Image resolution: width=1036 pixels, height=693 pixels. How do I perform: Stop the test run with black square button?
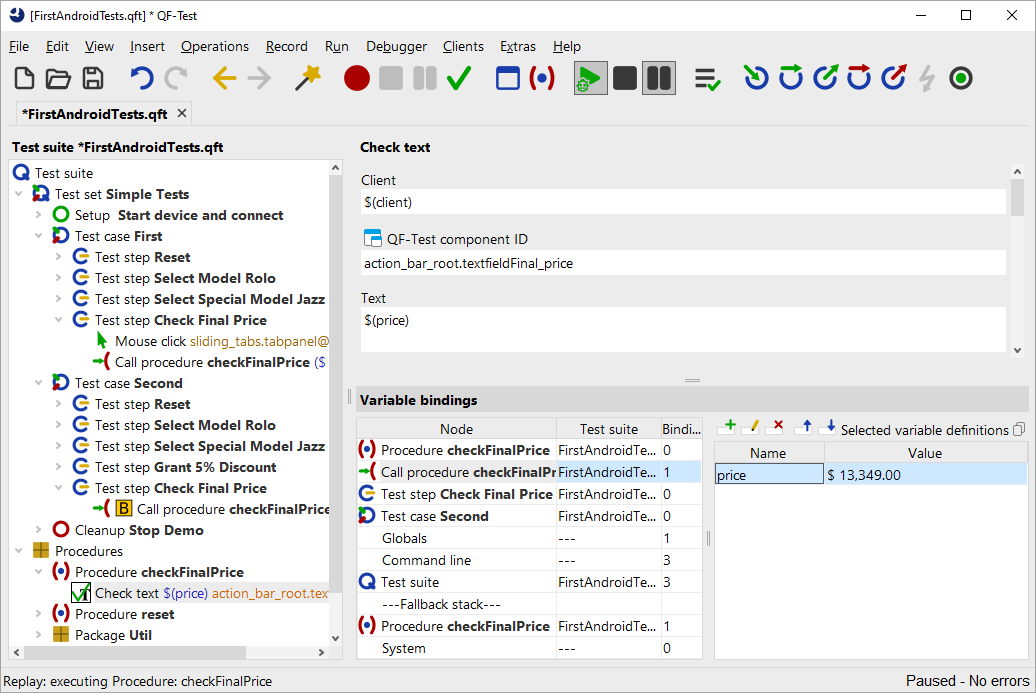(x=625, y=78)
